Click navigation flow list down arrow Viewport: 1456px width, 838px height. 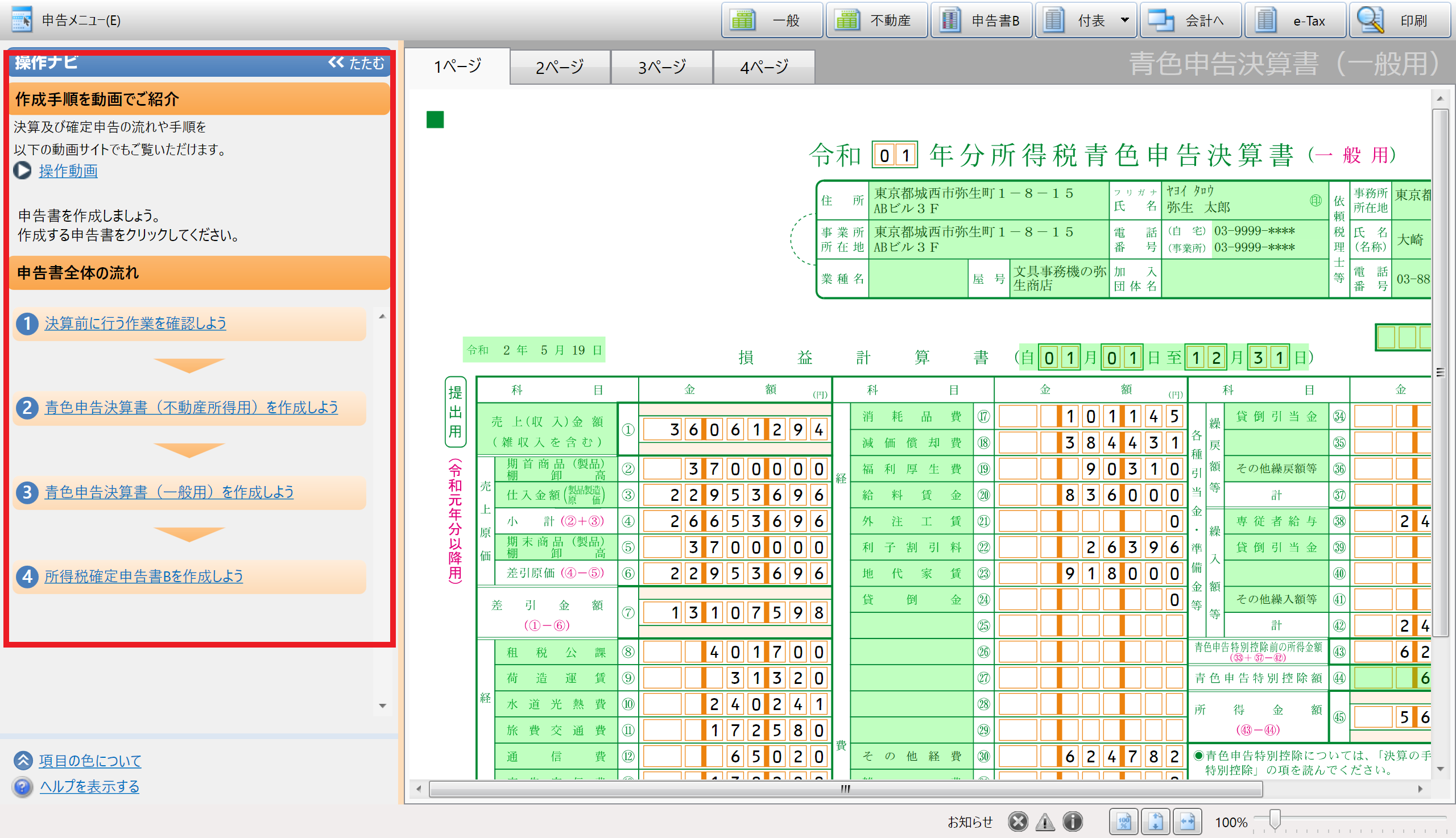[x=382, y=706]
